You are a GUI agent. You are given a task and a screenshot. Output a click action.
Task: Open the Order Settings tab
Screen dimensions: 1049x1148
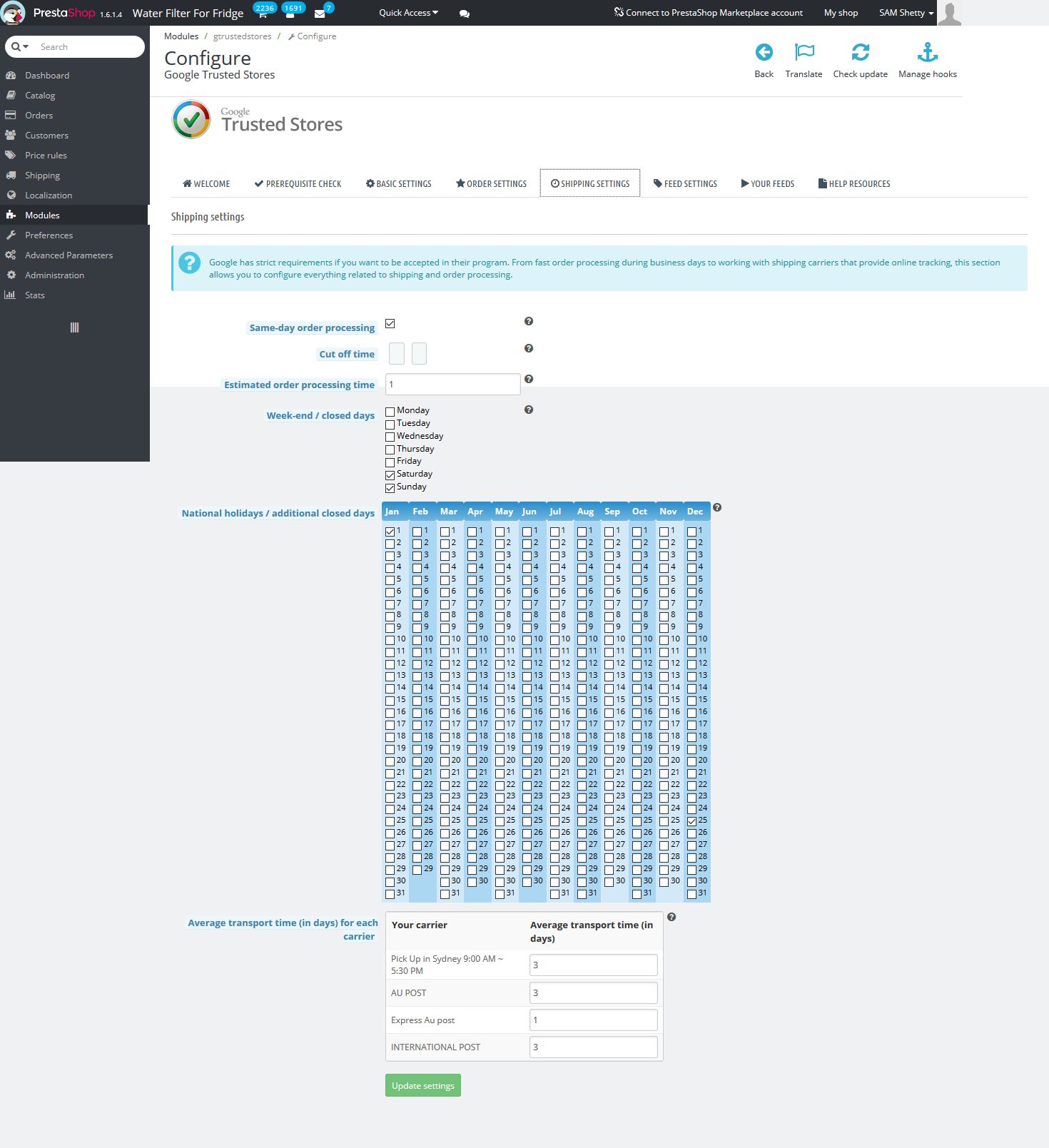pyautogui.click(x=491, y=183)
